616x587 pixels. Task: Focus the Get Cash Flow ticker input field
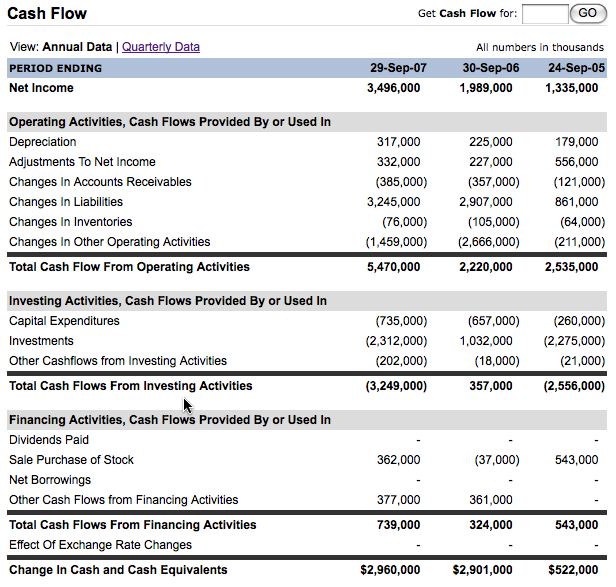(545, 14)
